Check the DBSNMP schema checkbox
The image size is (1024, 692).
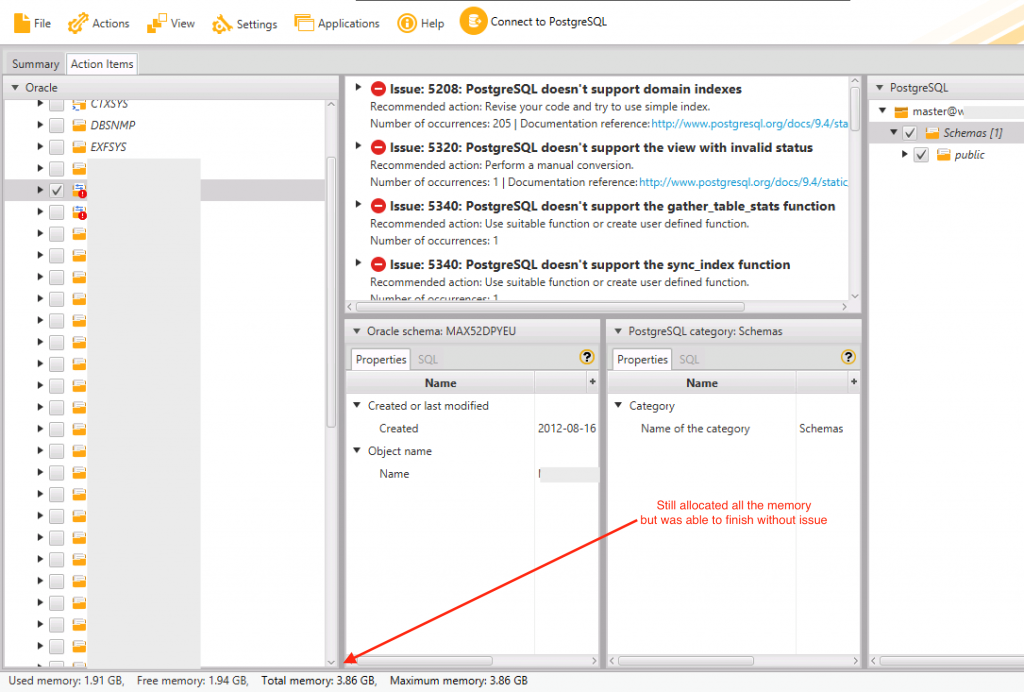[57, 125]
